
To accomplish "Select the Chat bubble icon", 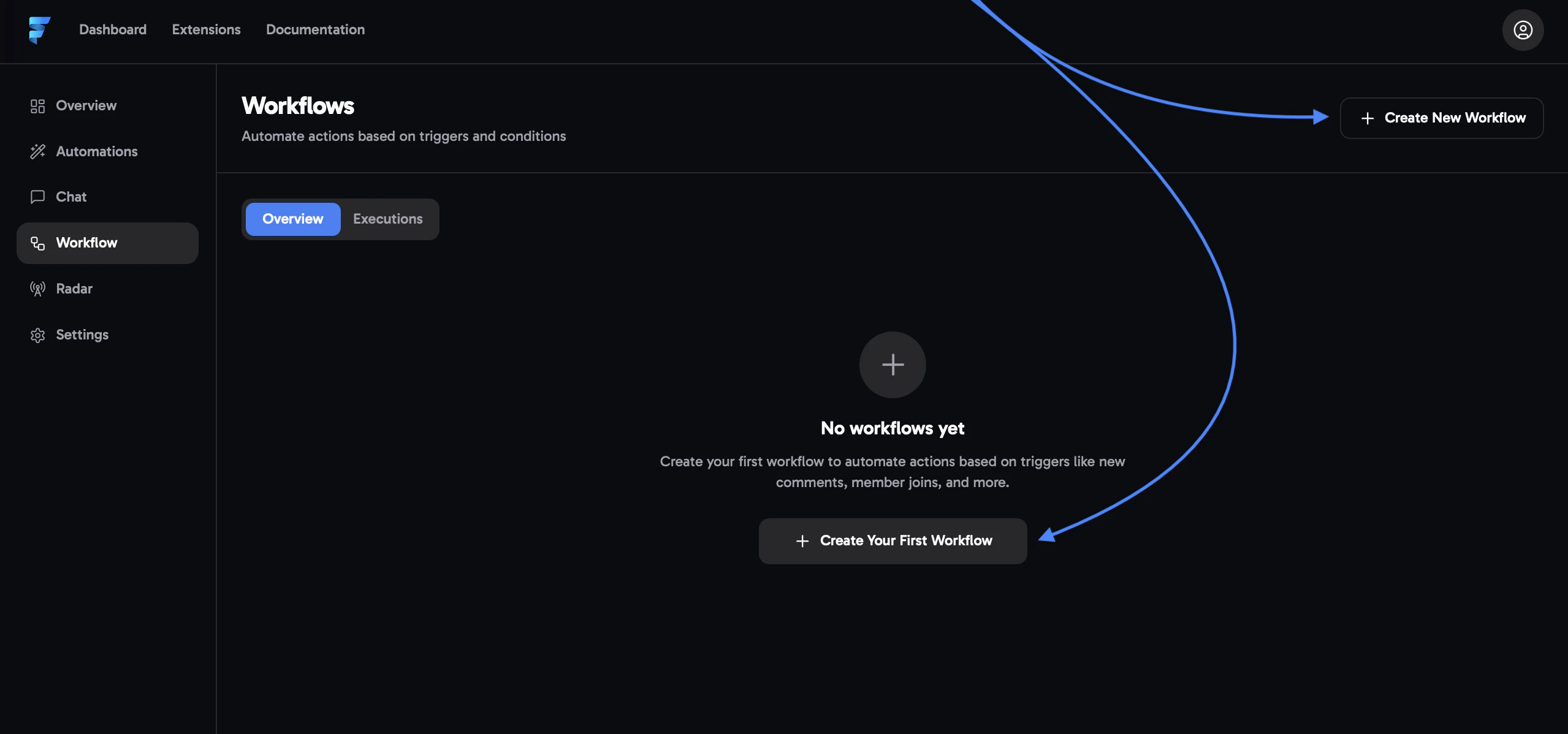I will pos(37,197).
